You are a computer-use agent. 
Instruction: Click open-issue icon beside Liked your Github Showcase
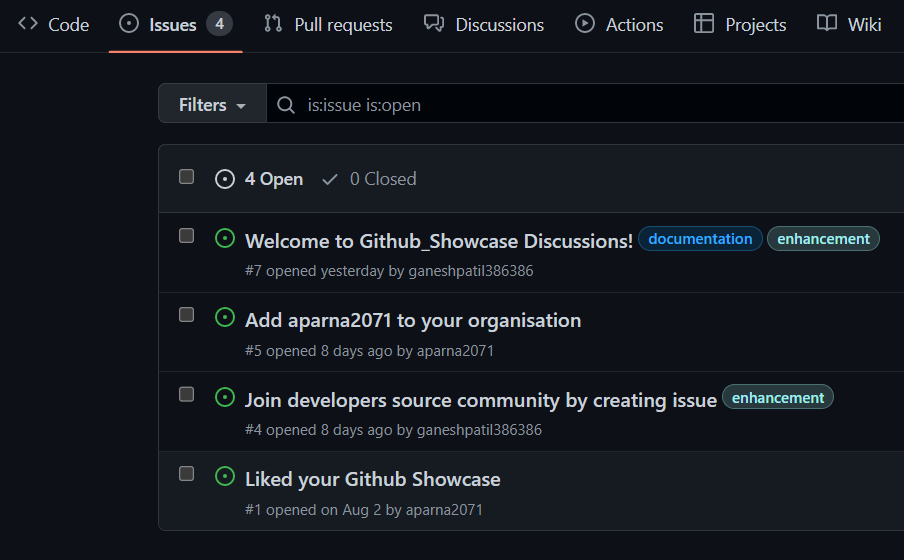click(225, 476)
